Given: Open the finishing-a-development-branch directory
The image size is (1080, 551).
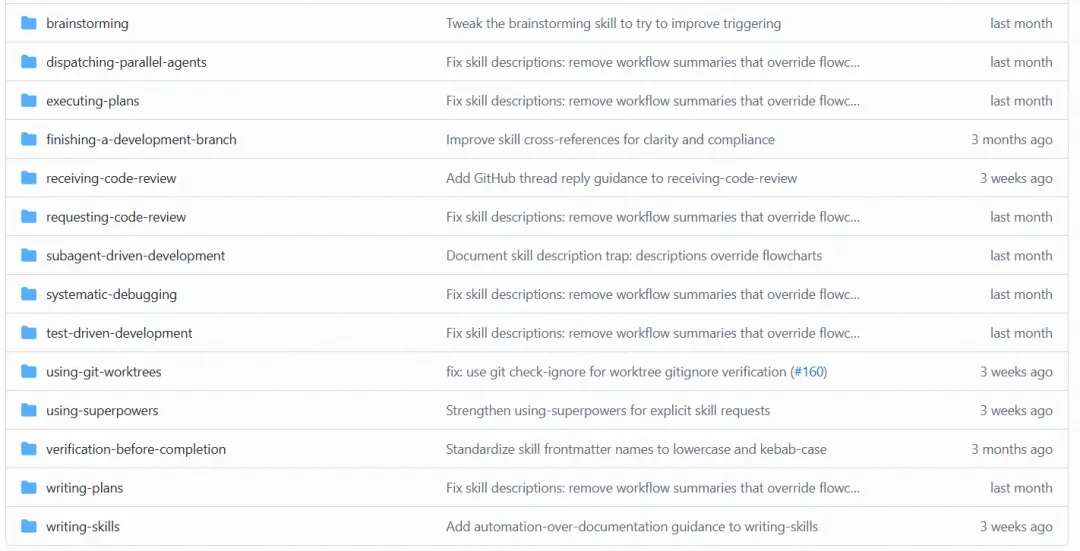Looking at the screenshot, I should 141,139.
